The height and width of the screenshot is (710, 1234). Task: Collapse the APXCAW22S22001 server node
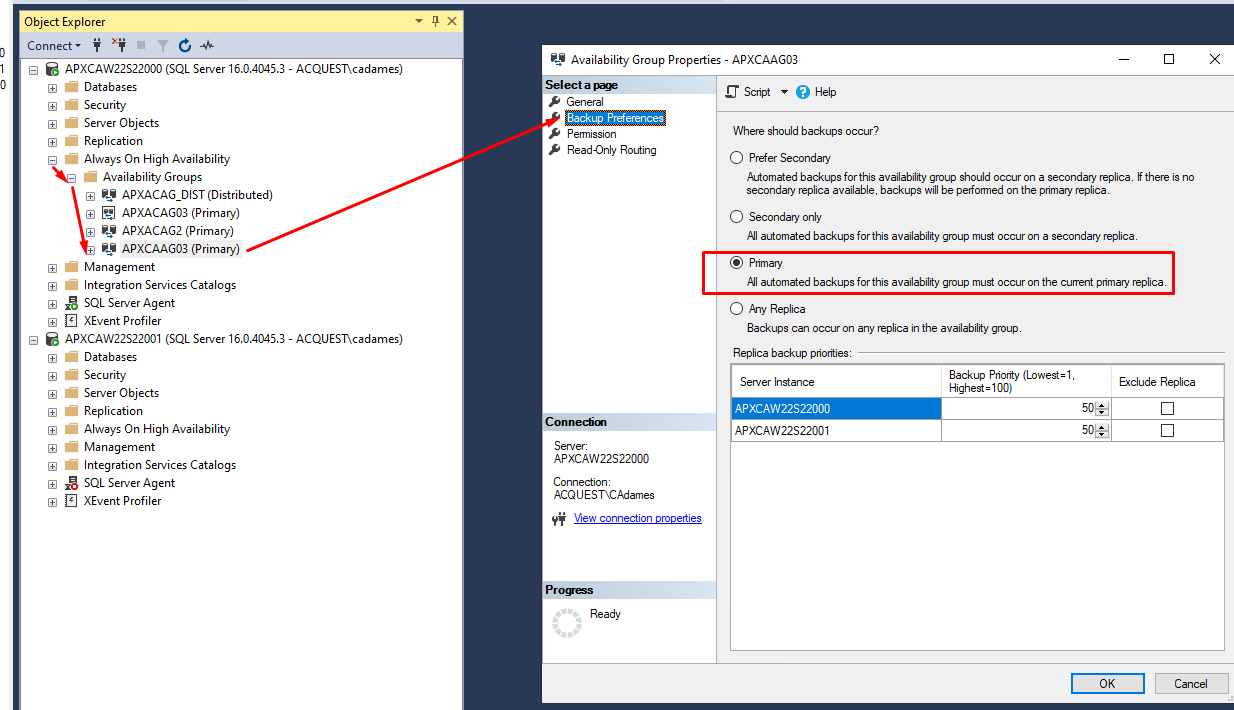point(34,340)
